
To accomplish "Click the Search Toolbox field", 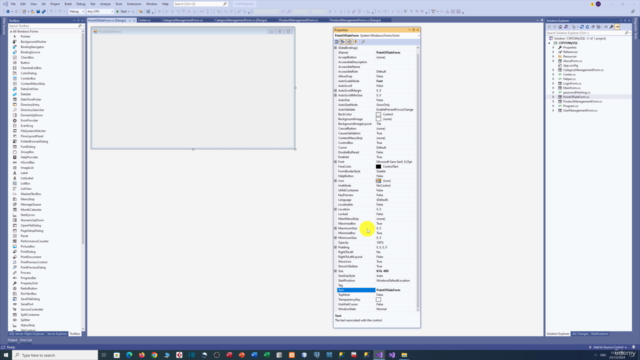I will pyautogui.click(x=45, y=26).
